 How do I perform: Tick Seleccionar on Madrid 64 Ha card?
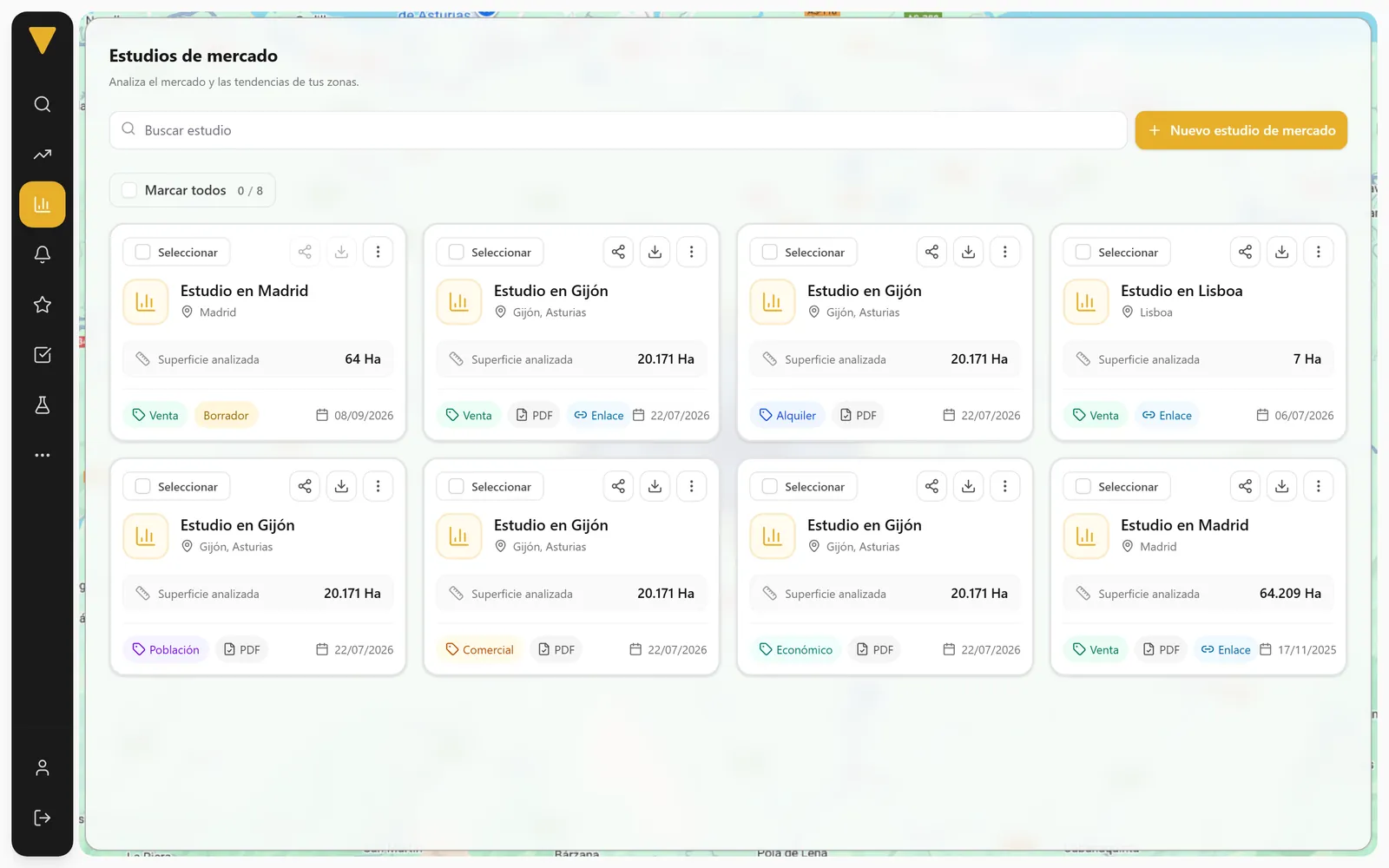(x=143, y=252)
